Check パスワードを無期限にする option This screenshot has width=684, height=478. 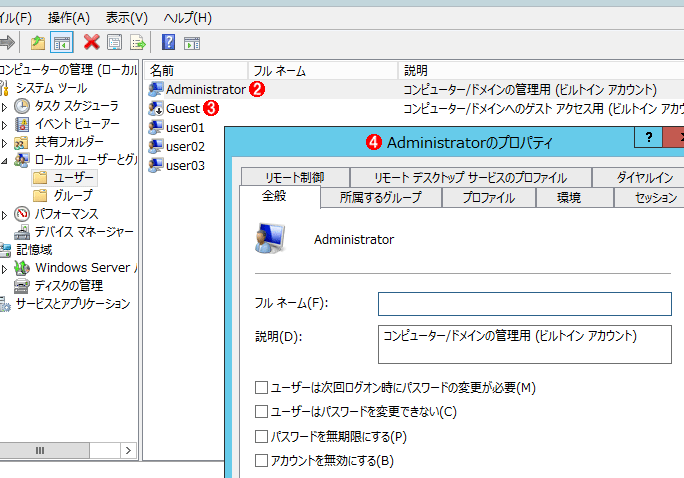pos(262,436)
